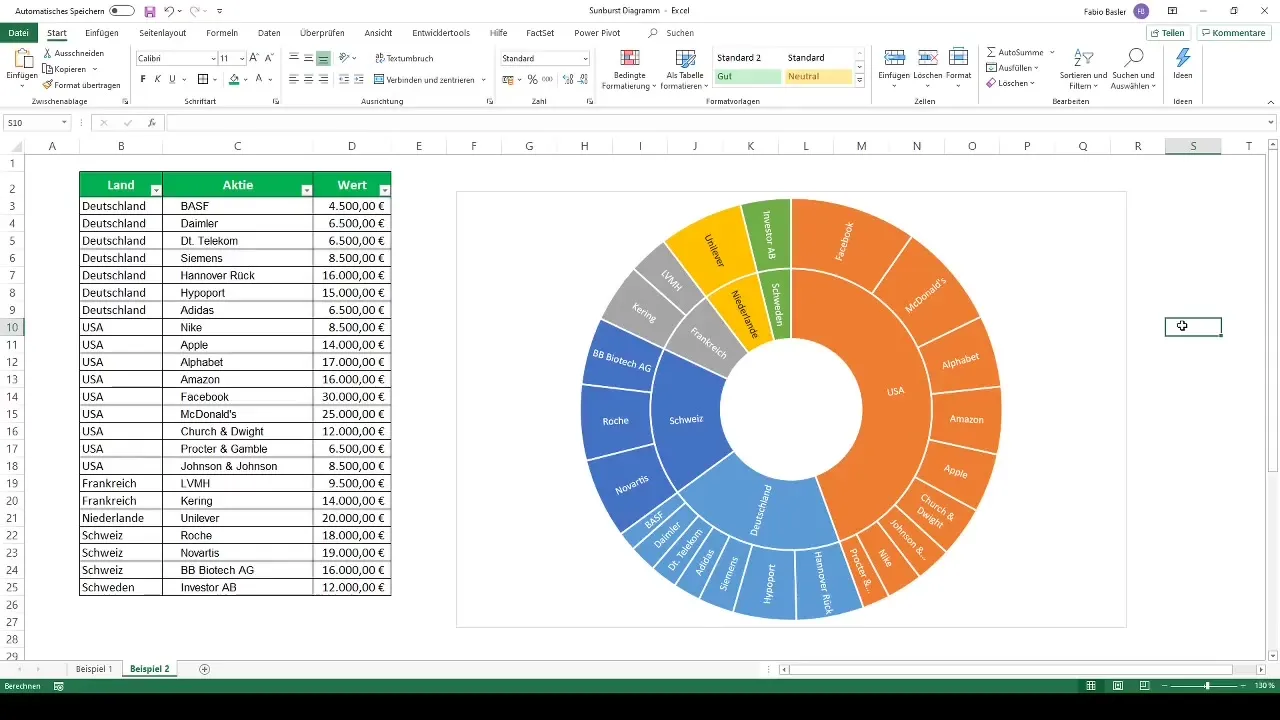Screen dimensions: 1280x720
Task: Open the Aktie column filter dropdown
Action: pos(306,190)
